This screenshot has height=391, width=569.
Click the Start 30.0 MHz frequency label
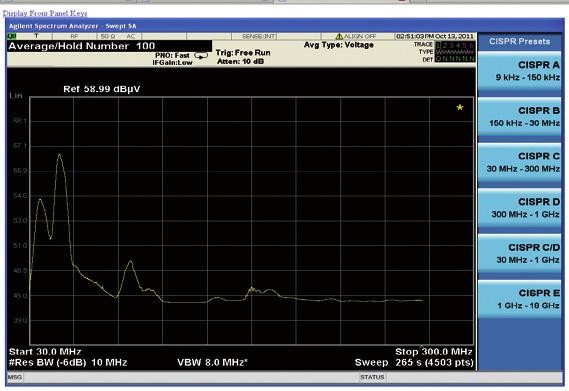(x=45, y=352)
